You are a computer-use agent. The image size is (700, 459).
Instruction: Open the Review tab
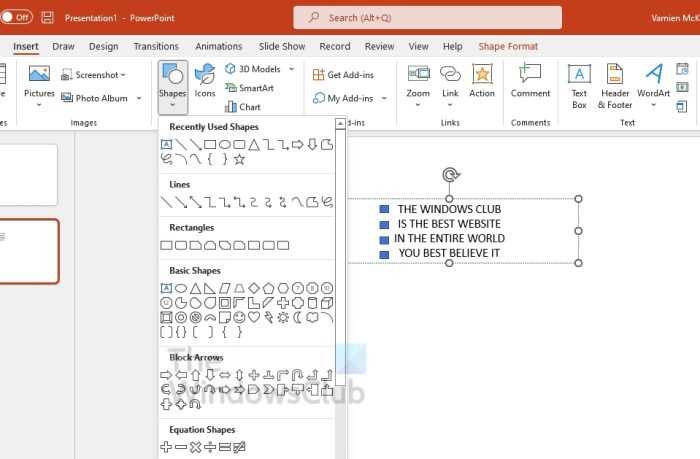tap(379, 46)
